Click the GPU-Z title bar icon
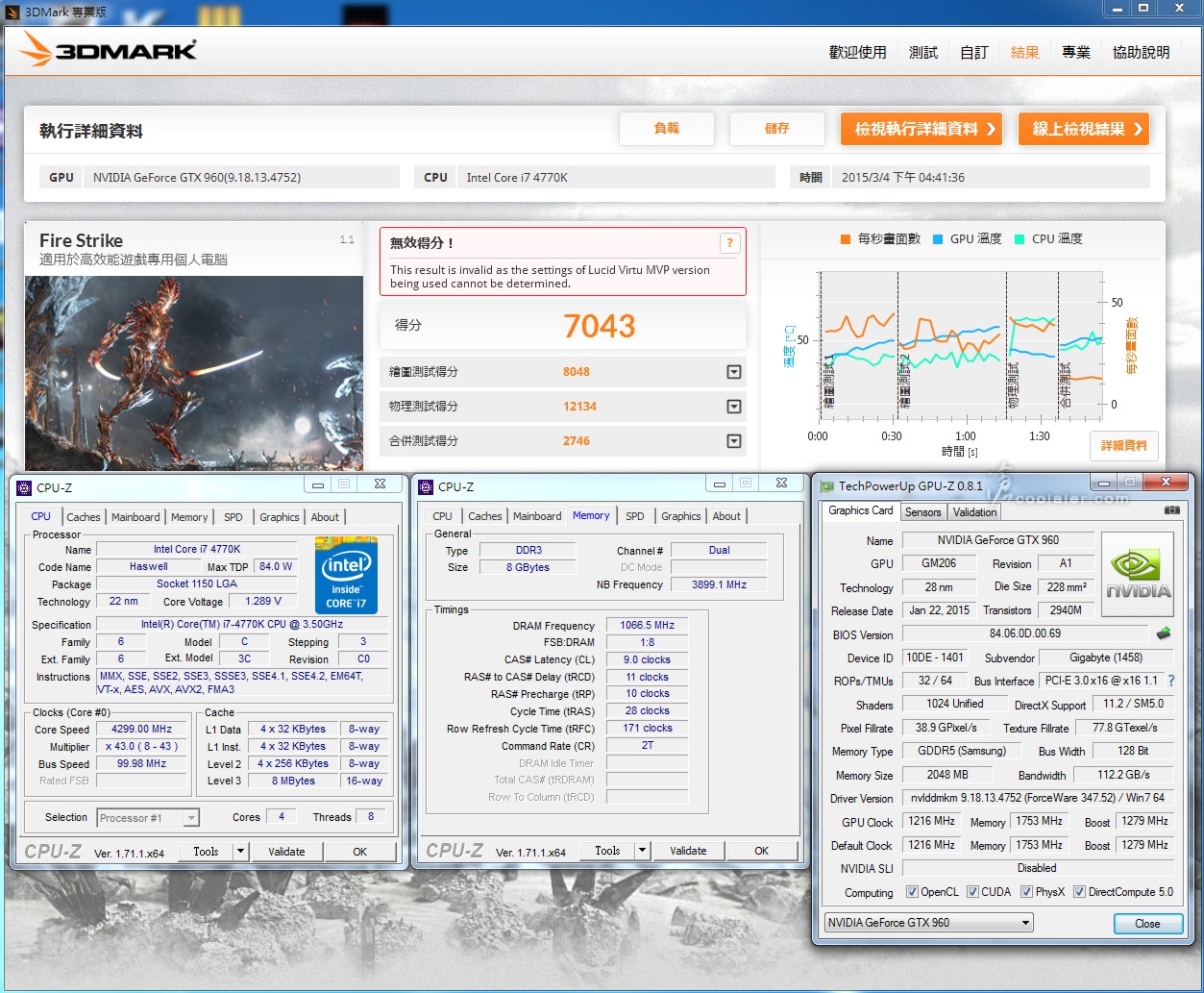The height and width of the screenshot is (993, 1204). coord(826,486)
